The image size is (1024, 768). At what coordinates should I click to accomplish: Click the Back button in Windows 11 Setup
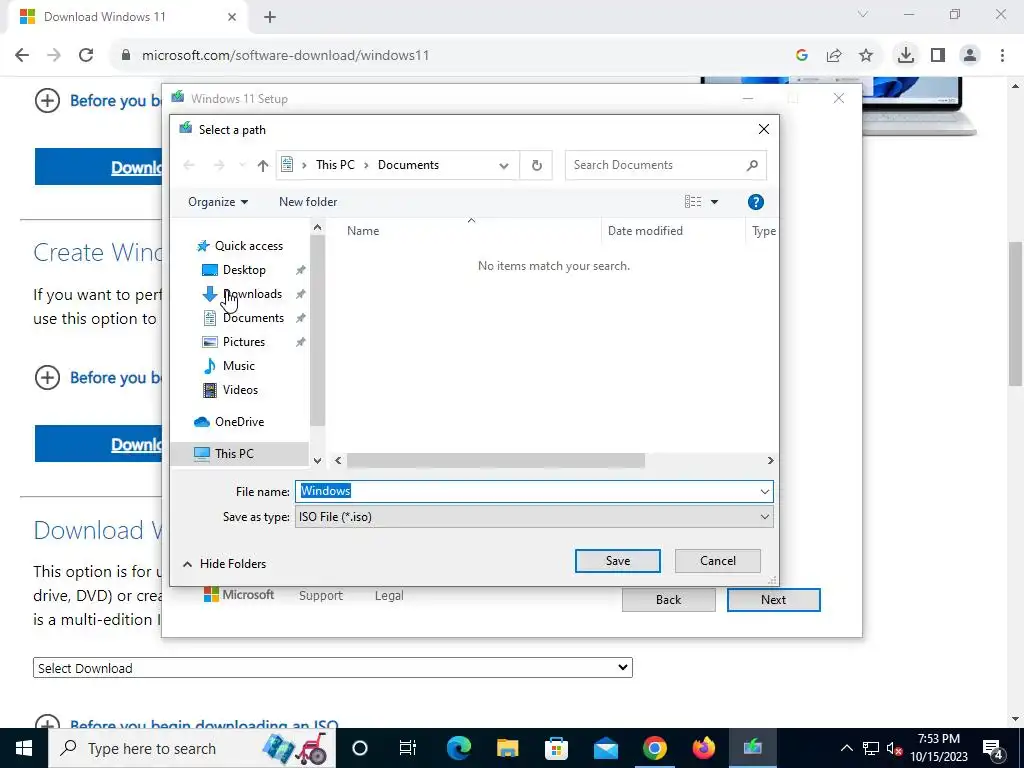click(x=668, y=600)
